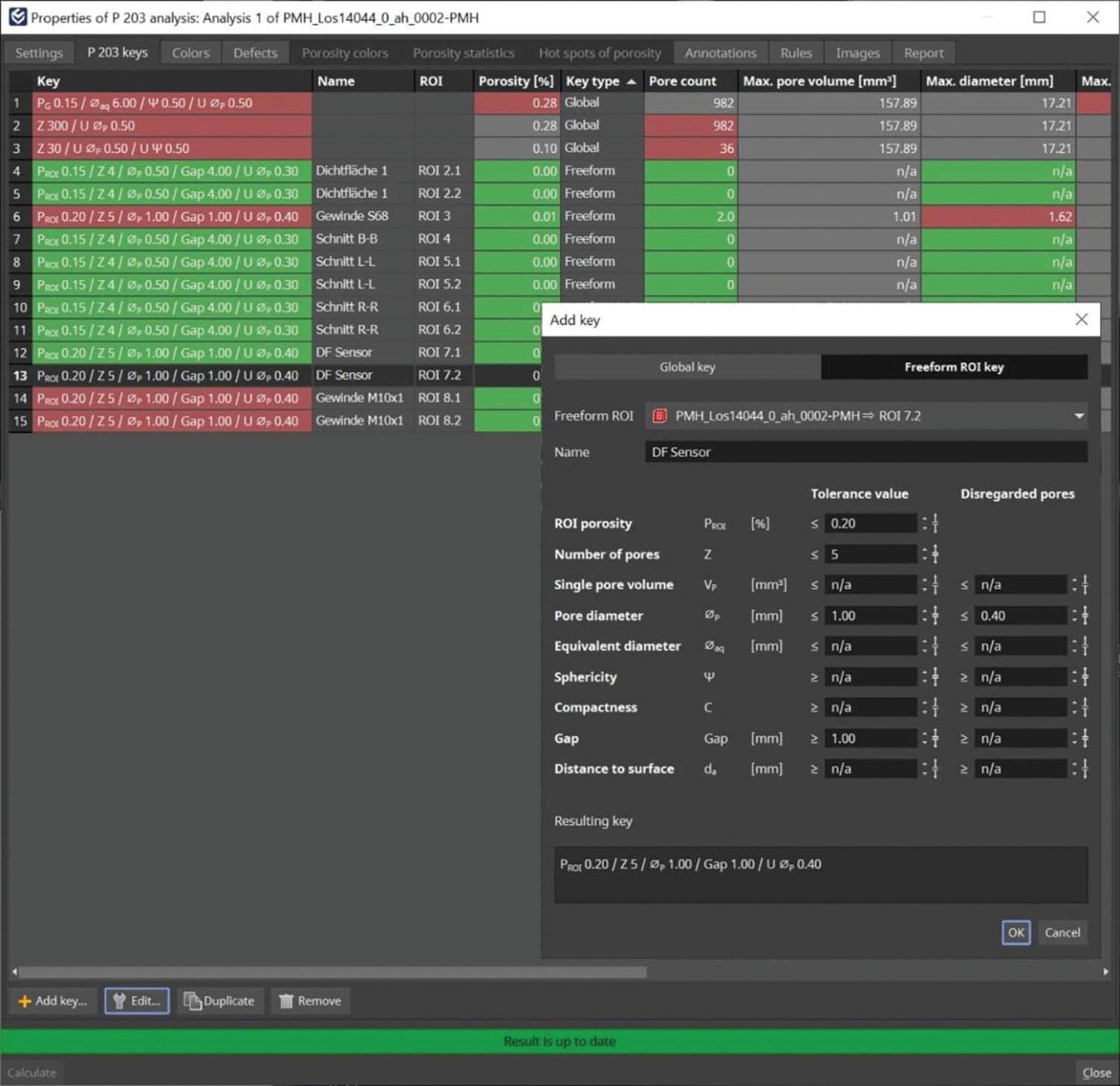Select the Freeform ROI key toggle
Image resolution: width=1120 pixels, height=1086 pixels.
(953, 367)
